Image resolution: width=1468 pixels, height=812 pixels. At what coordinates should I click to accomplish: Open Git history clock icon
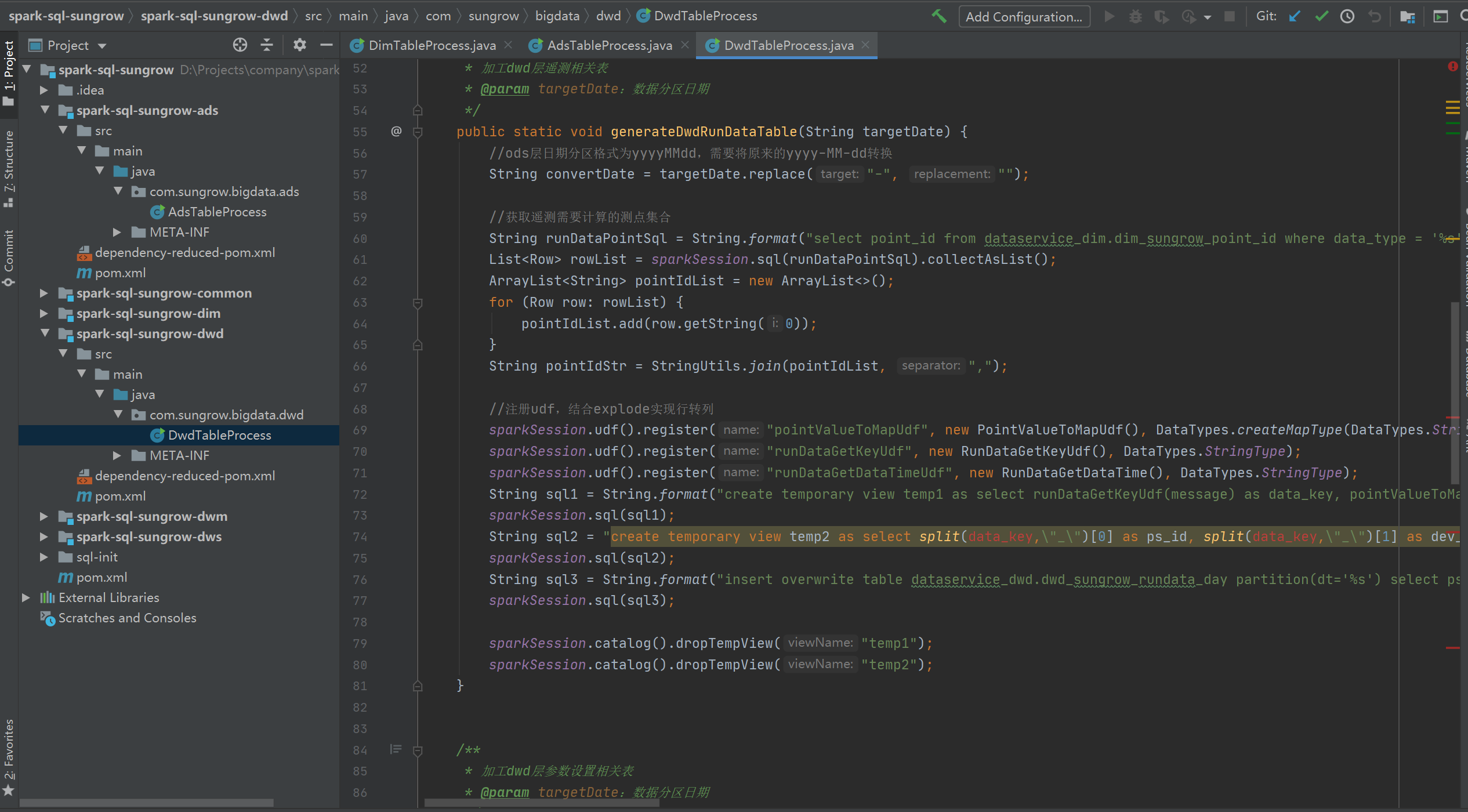(x=1347, y=16)
